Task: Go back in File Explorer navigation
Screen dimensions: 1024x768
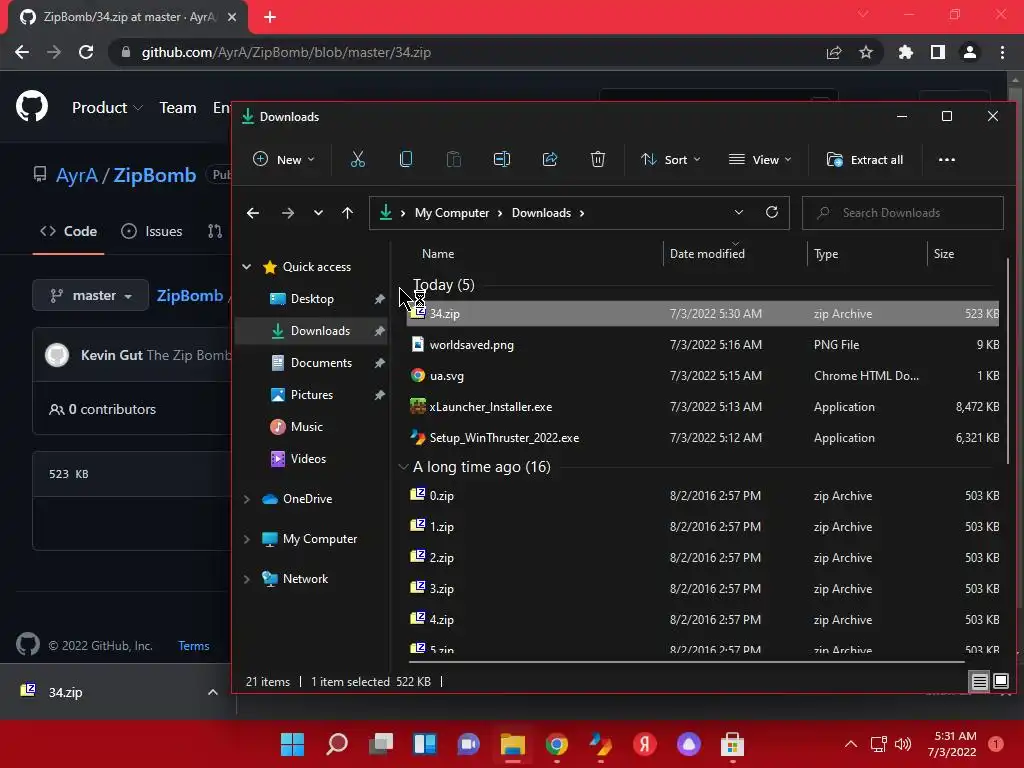Action: tap(253, 213)
